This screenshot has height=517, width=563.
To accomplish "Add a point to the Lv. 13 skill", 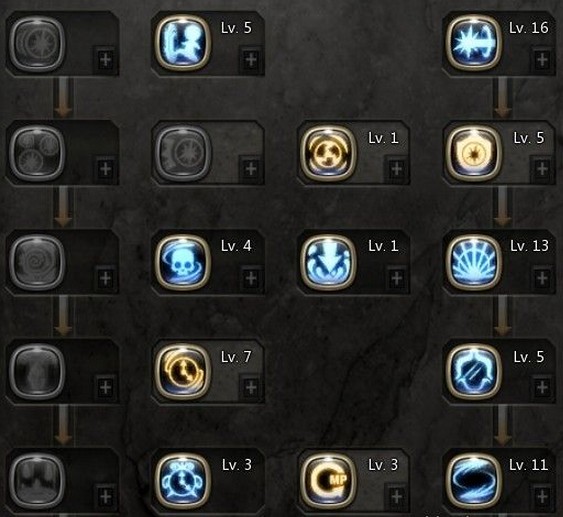I will [543, 278].
